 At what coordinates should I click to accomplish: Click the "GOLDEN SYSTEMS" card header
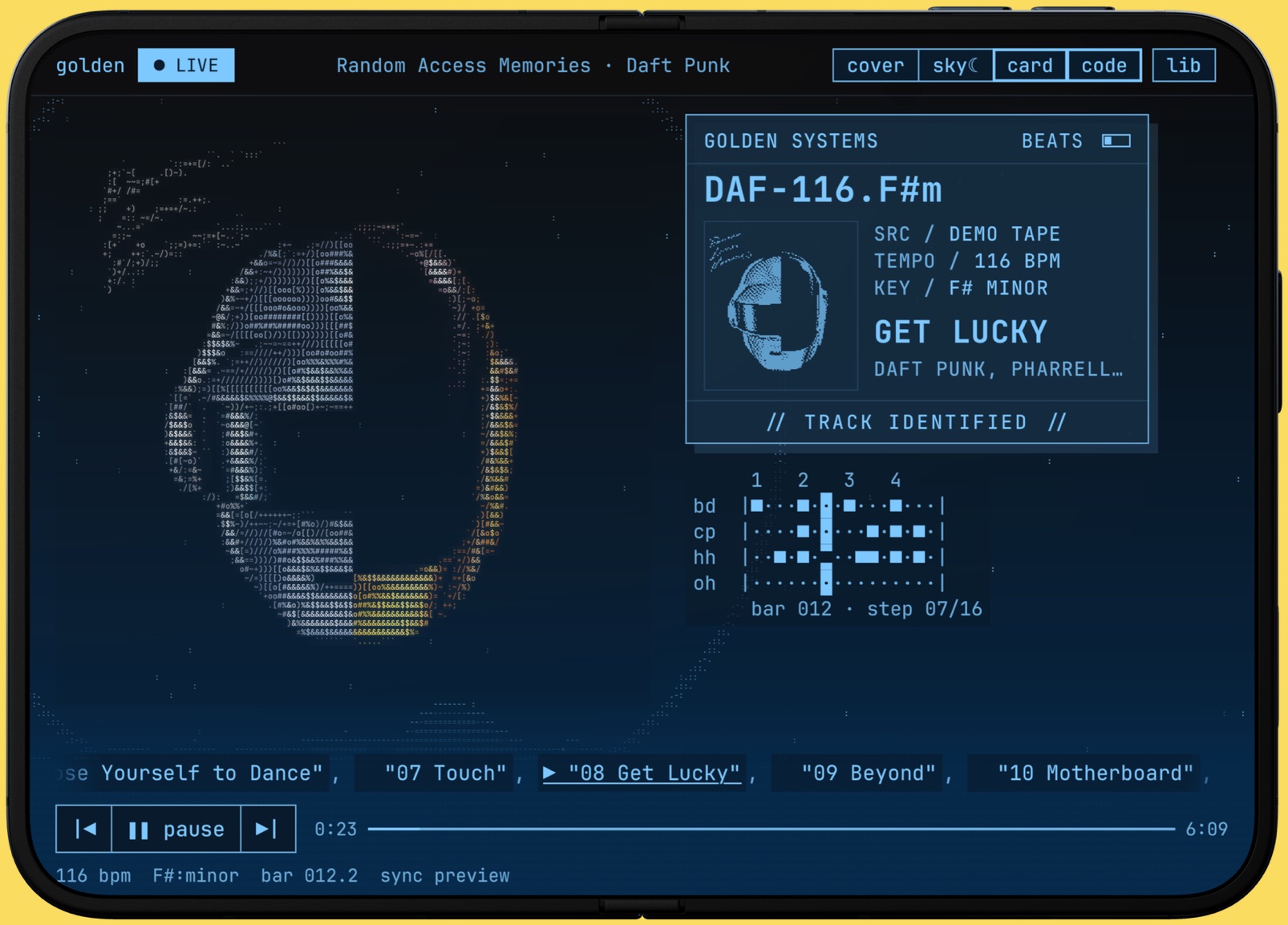(791, 141)
